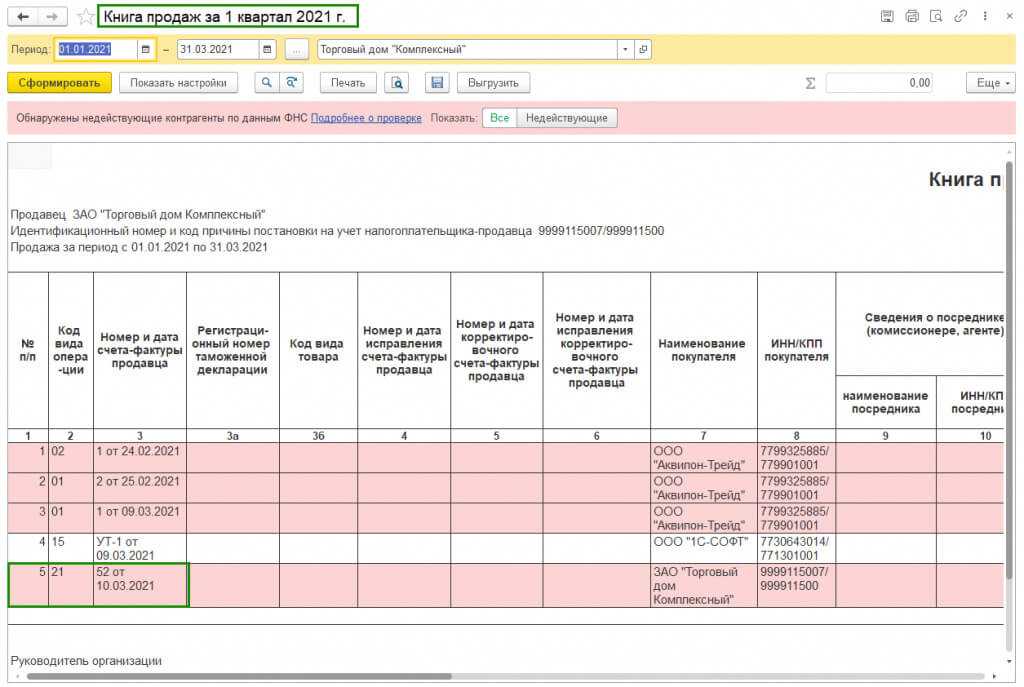Open period selection with ellipsis button
This screenshot has width=1024, height=687.
(297, 50)
